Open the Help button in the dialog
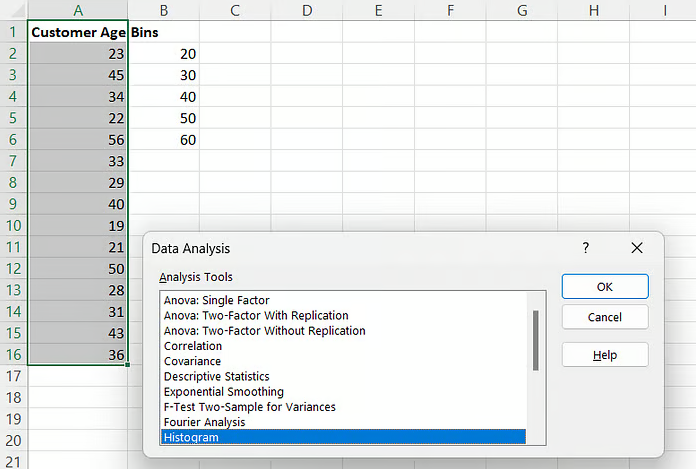This screenshot has width=696, height=469. coord(604,355)
